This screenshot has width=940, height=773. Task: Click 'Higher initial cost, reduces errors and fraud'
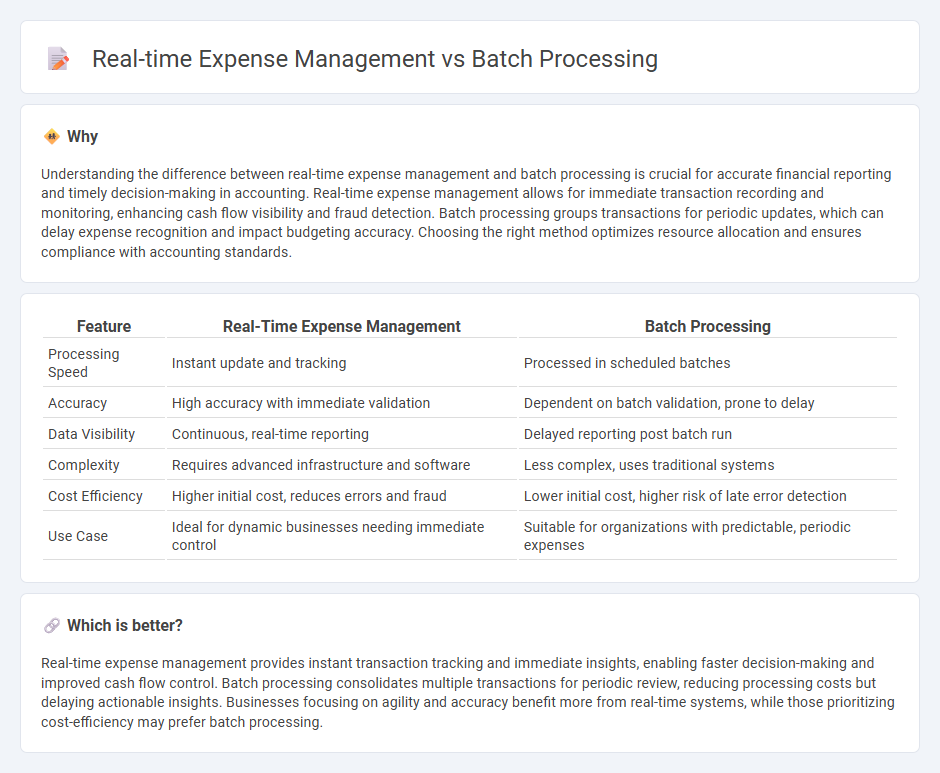click(x=309, y=496)
